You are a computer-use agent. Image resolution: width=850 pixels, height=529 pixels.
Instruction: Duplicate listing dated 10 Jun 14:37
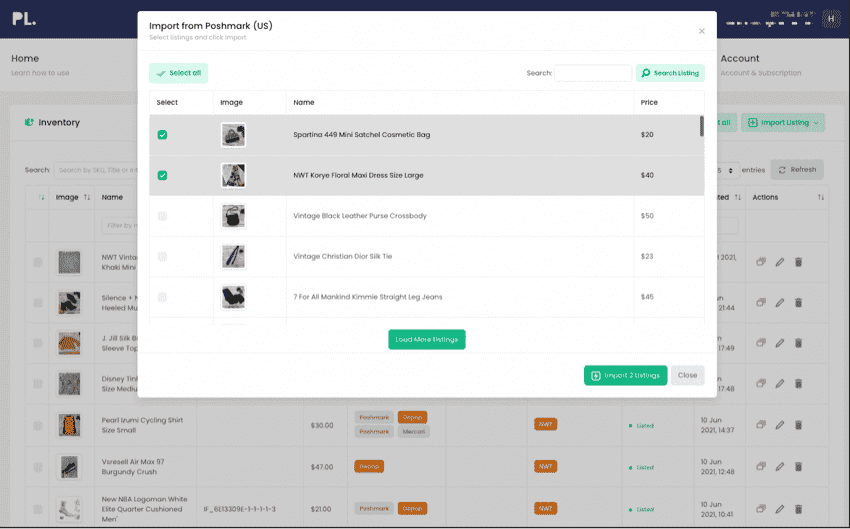coord(761,425)
